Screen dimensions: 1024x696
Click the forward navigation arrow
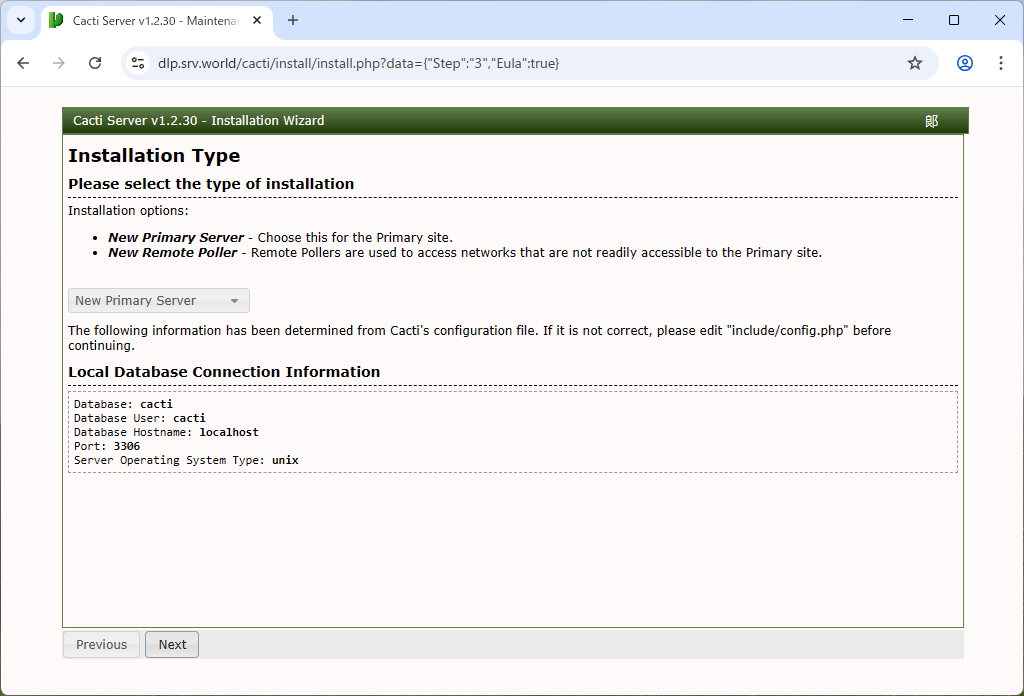coord(59,63)
